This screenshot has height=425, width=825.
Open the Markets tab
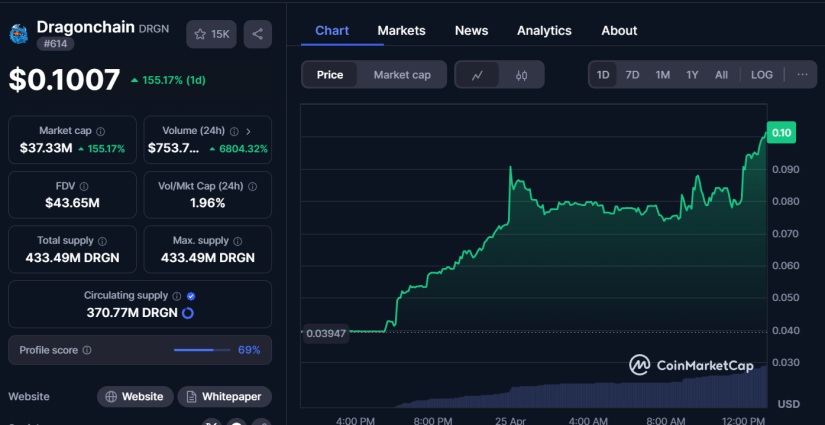(401, 30)
